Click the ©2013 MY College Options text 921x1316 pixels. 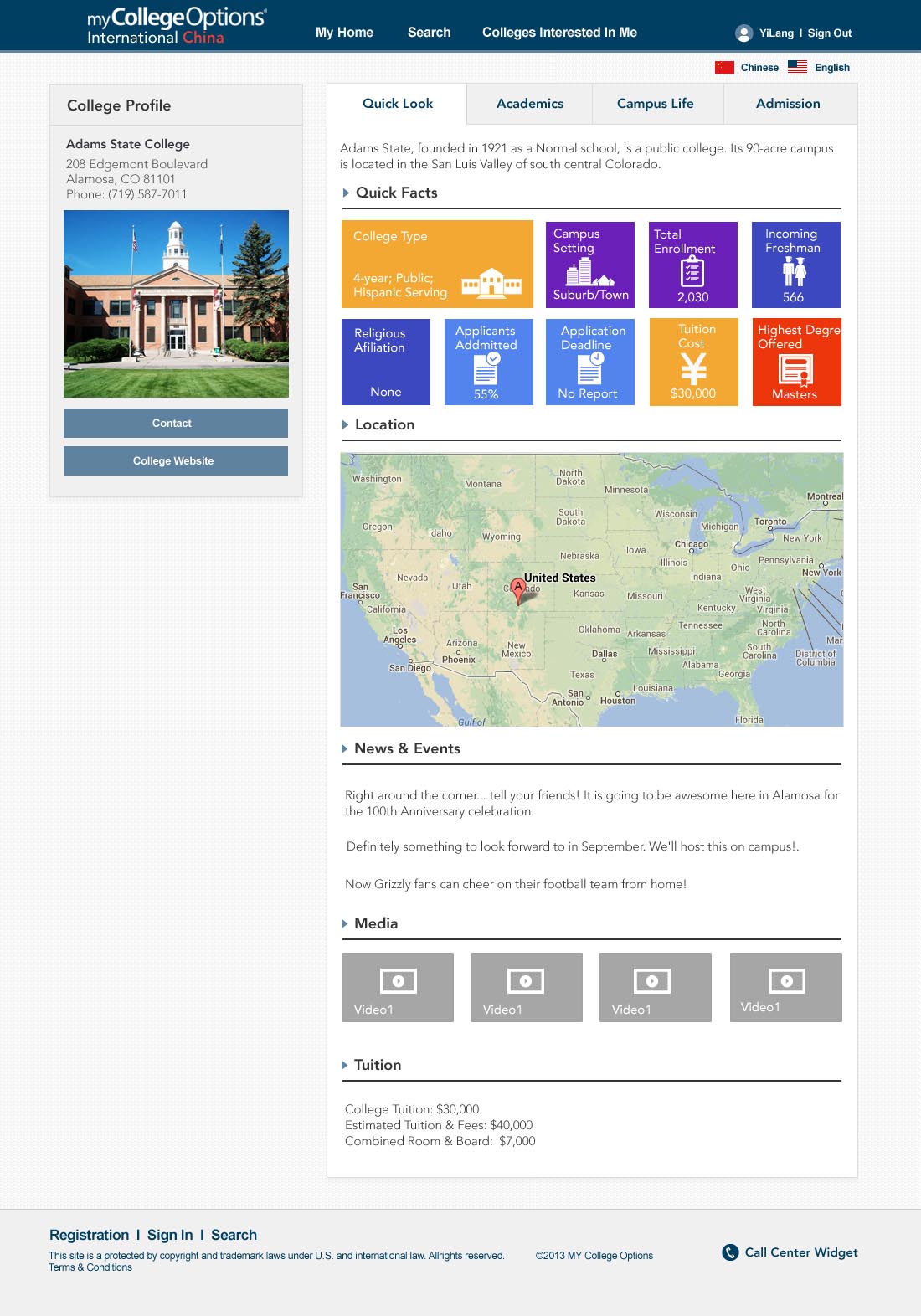[594, 1256]
